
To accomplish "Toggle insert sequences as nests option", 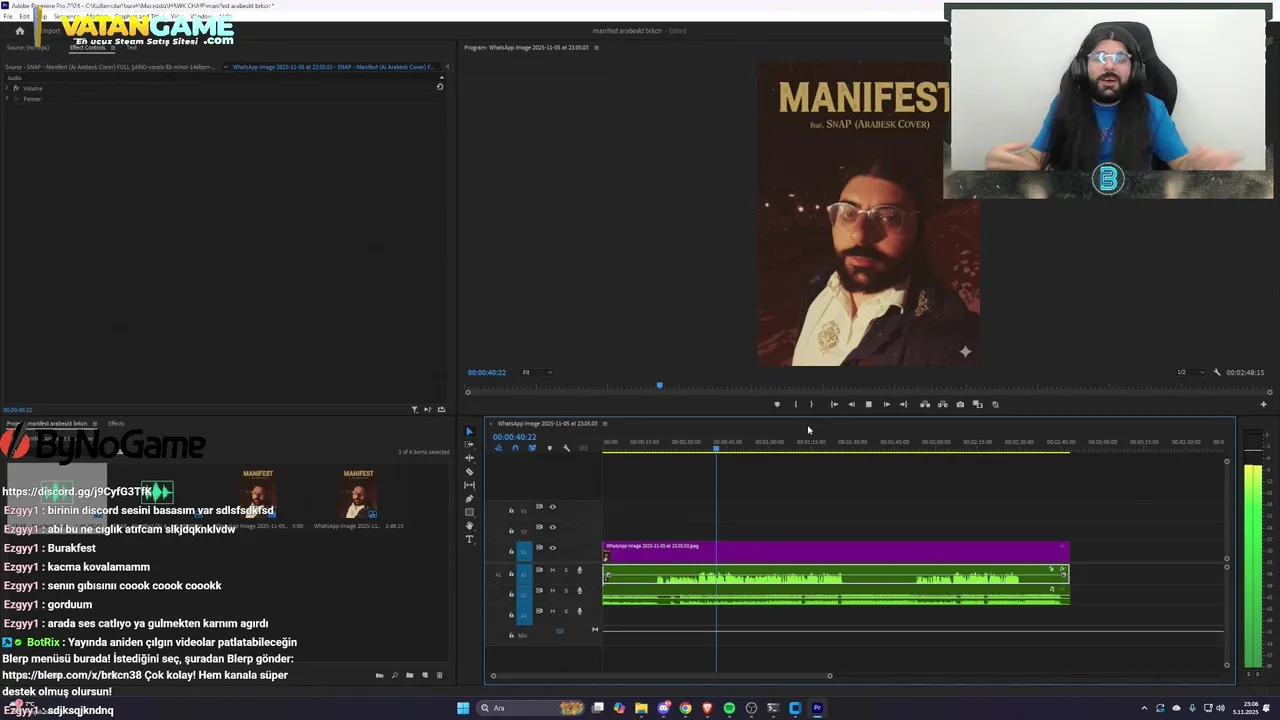I will (x=498, y=448).
